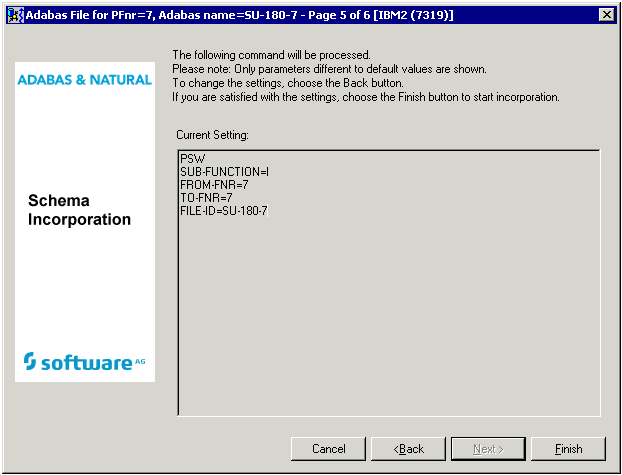Click the 'following command will be processed' text
This screenshot has width=622, height=475.
pos(271,55)
